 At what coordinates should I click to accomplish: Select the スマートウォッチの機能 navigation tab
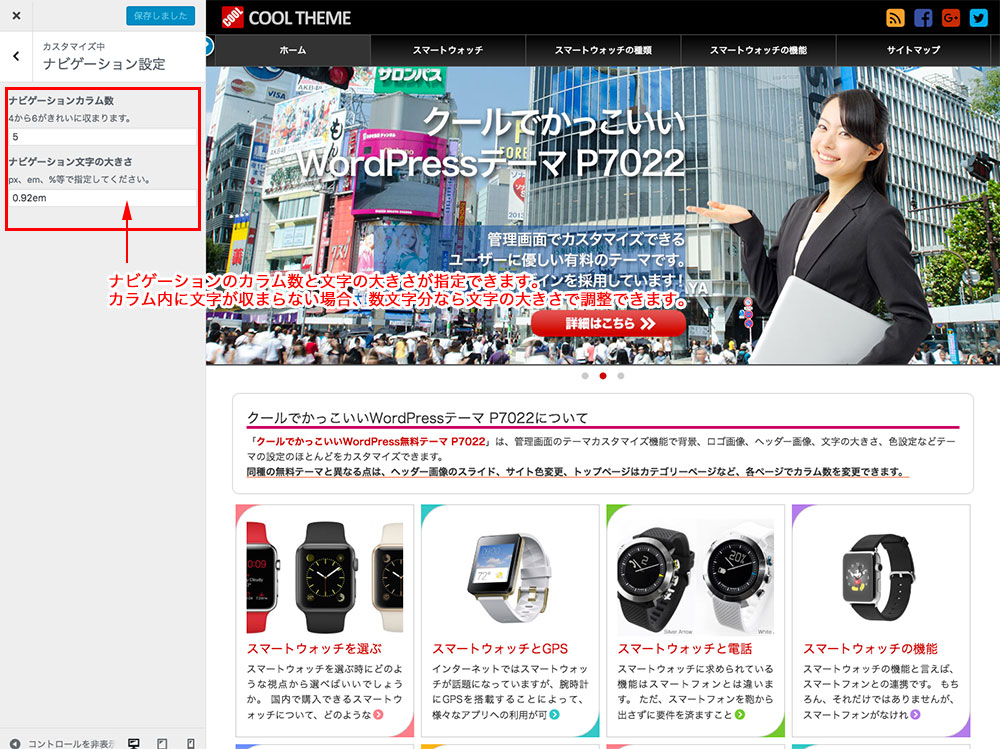click(x=758, y=50)
